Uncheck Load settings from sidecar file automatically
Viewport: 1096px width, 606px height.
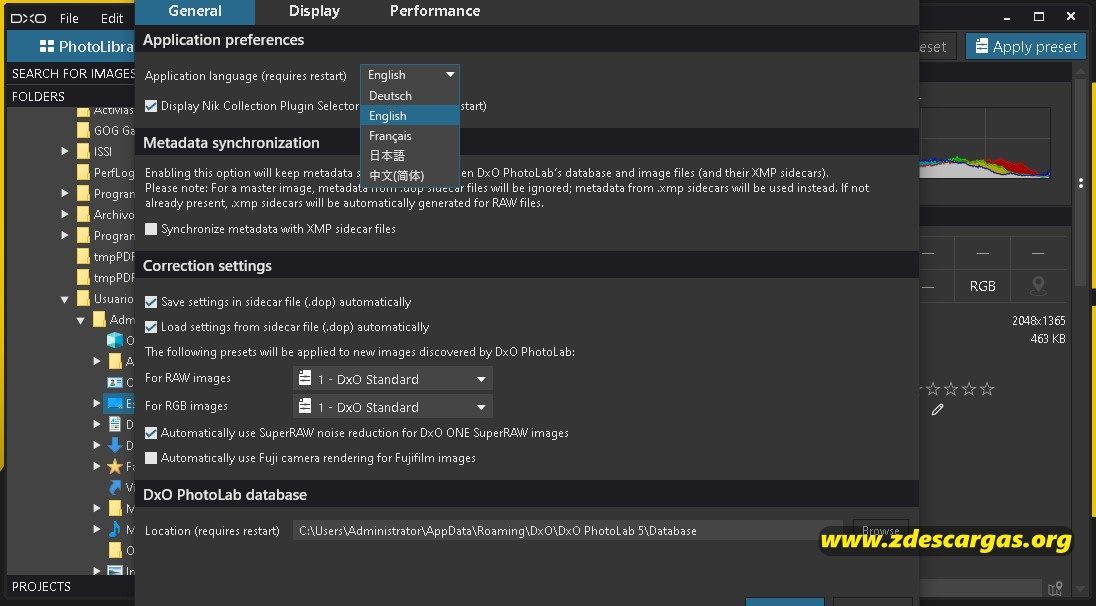(151, 326)
